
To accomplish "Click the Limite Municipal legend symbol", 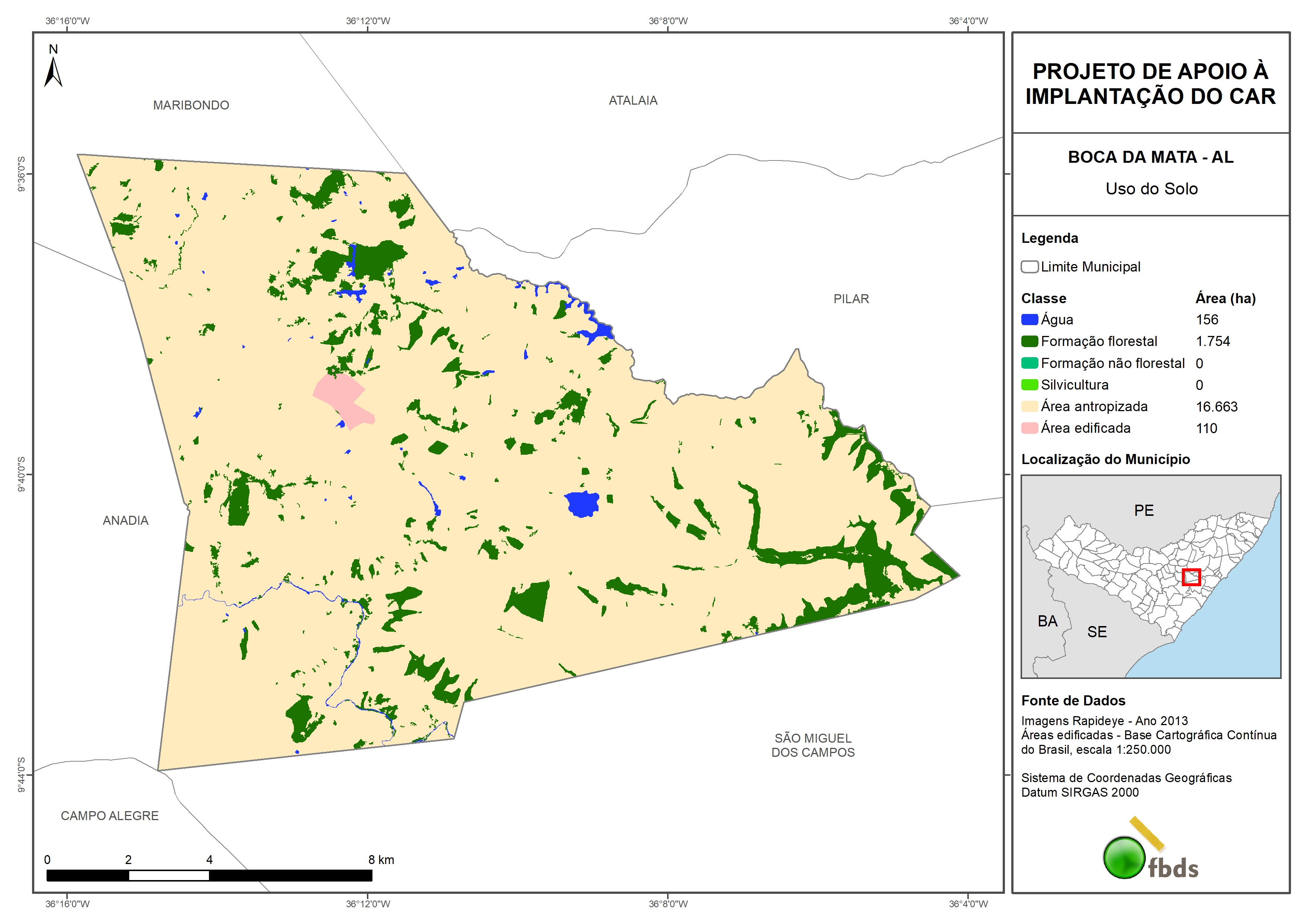I will tap(1029, 266).
